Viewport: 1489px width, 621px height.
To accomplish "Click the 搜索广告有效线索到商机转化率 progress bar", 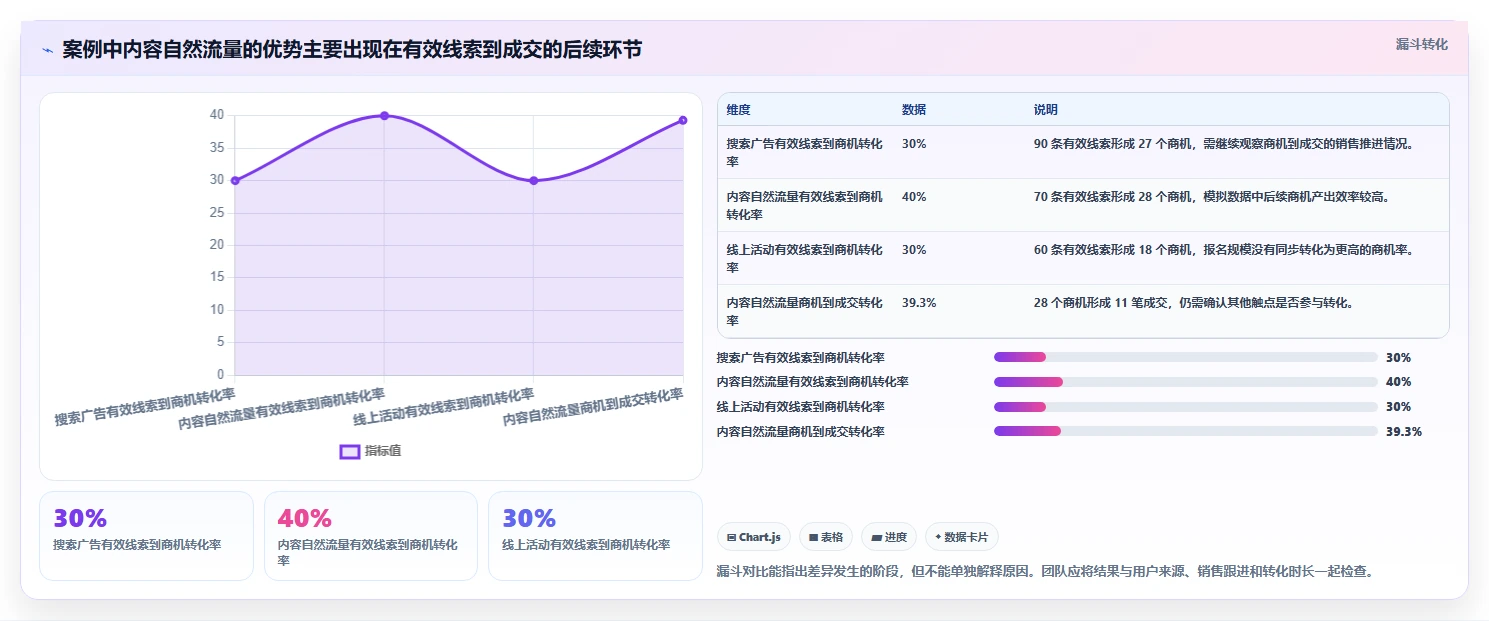I will point(1186,357).
